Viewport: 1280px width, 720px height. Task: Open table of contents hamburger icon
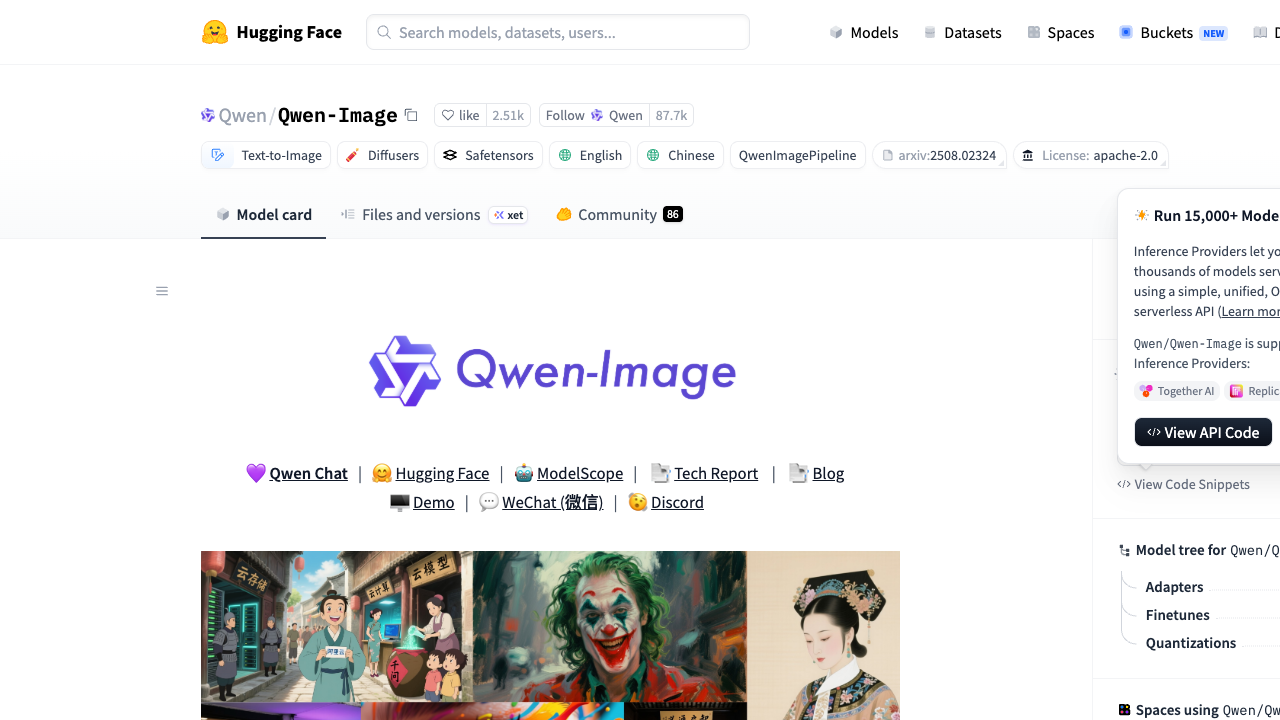coord(162,291)
